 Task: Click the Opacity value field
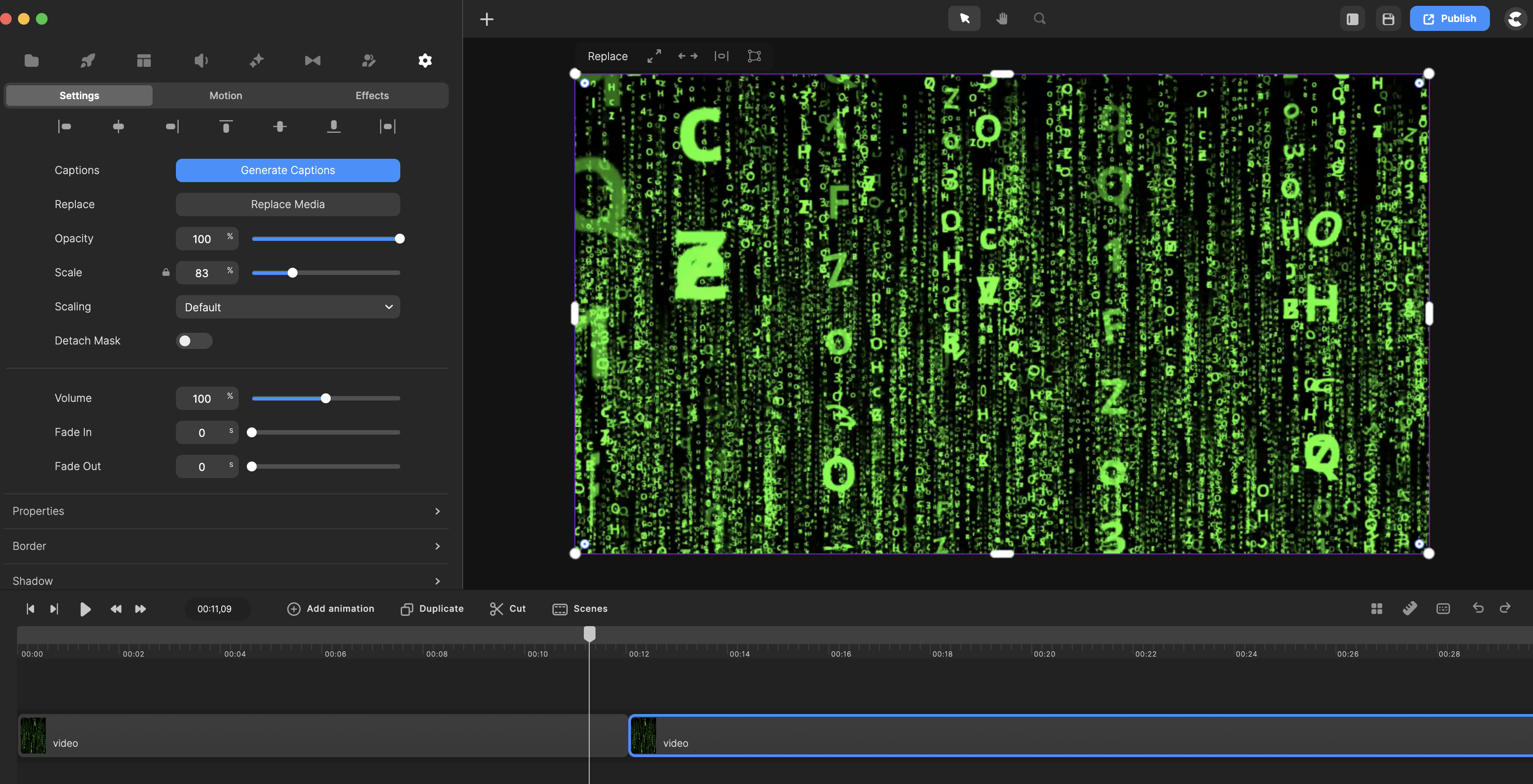click(x=207, y=239)
